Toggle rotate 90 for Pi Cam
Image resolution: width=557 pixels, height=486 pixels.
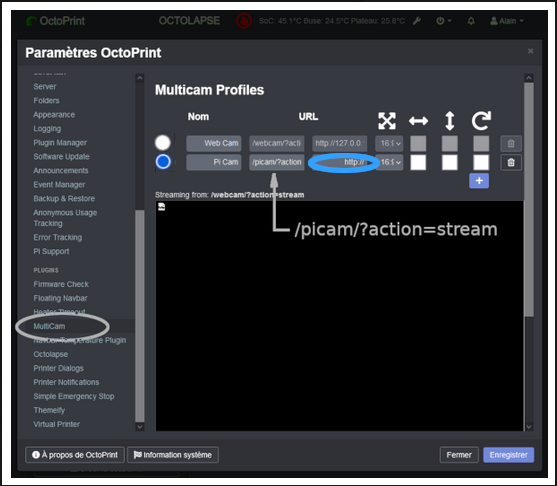coord(481,162)
